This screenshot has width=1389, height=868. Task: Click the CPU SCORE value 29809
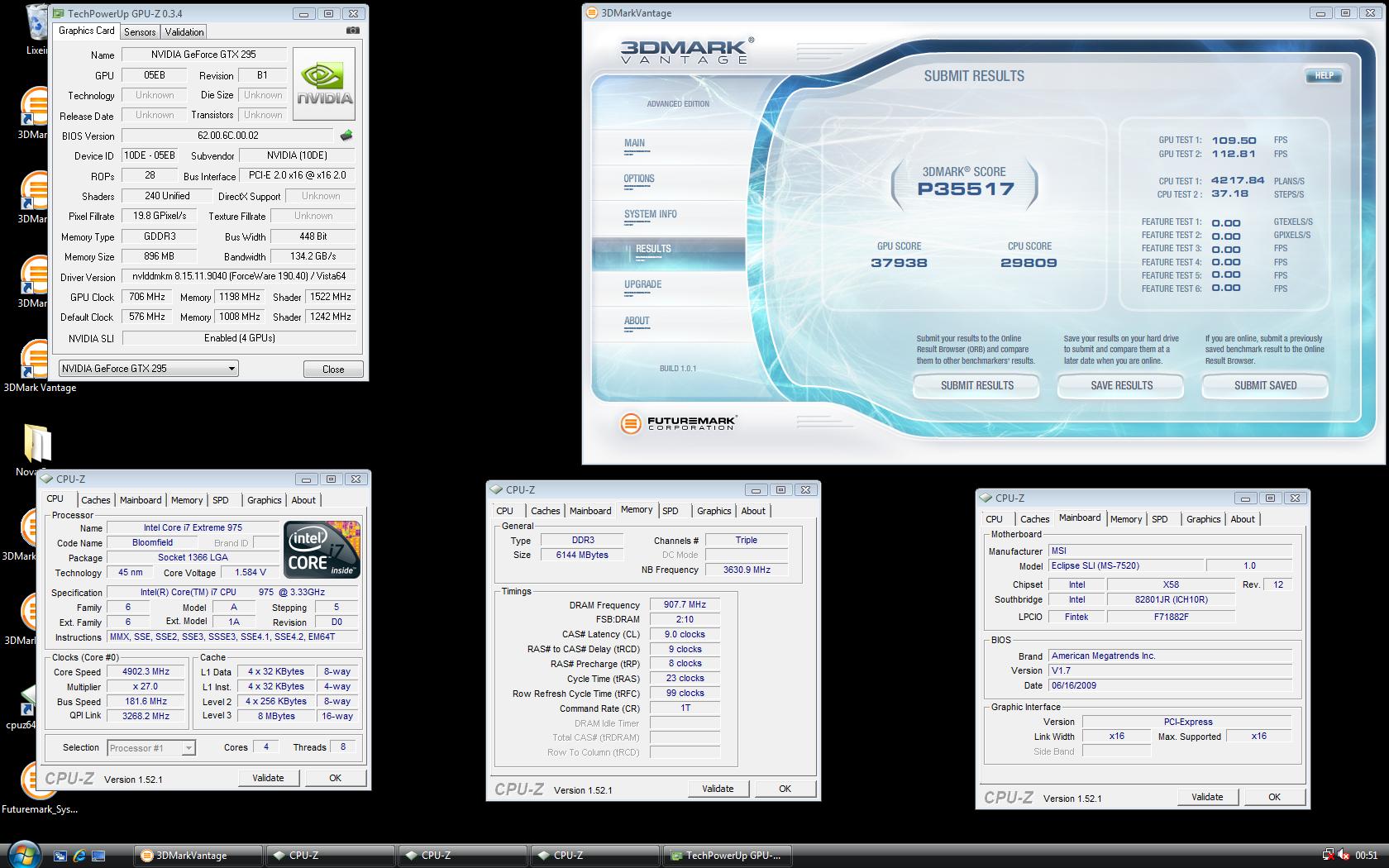(1029, 263)
